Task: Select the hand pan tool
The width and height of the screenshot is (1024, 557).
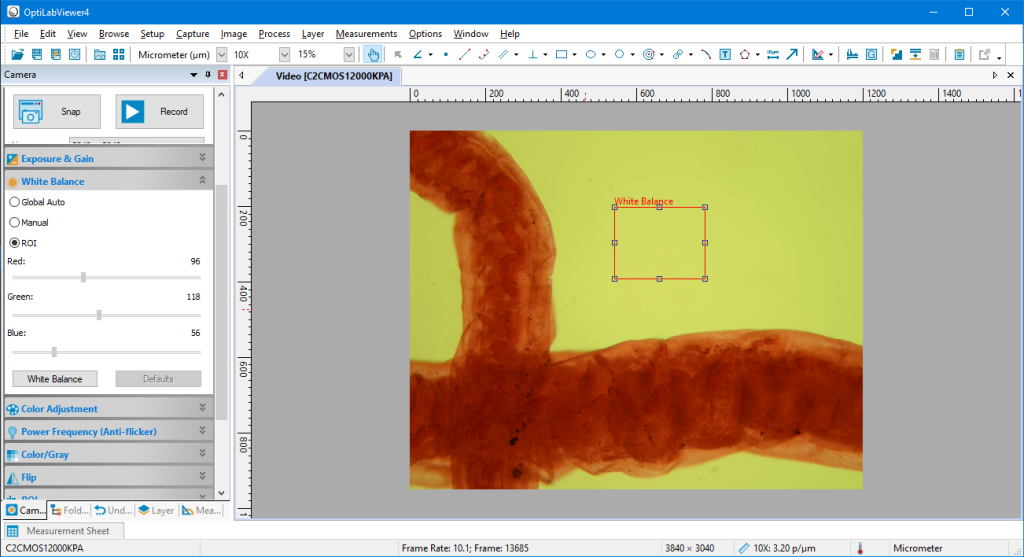Action: click(373, 54)
